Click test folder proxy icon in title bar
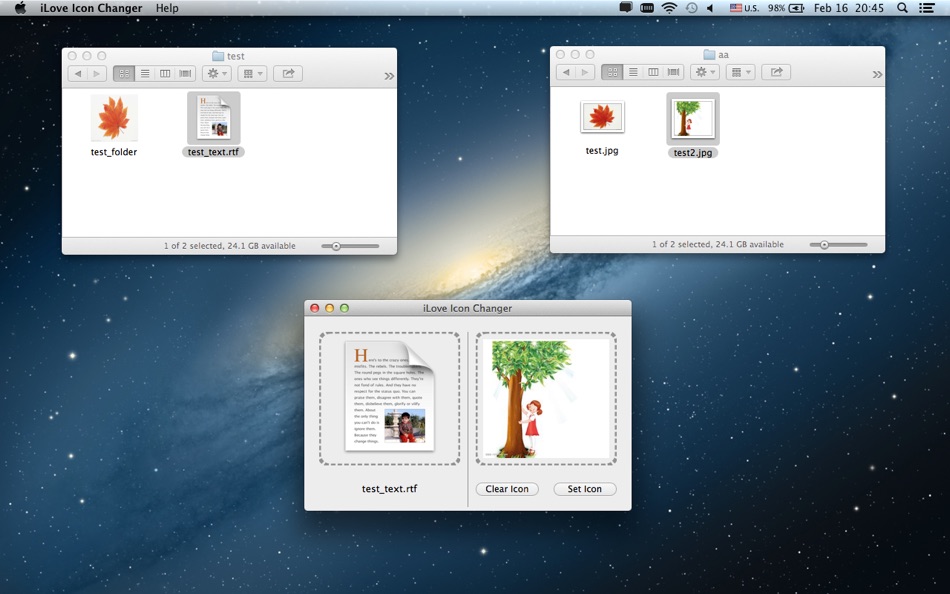Image resolution: width=950 pixels, height=594 pixels. point(218,56)
